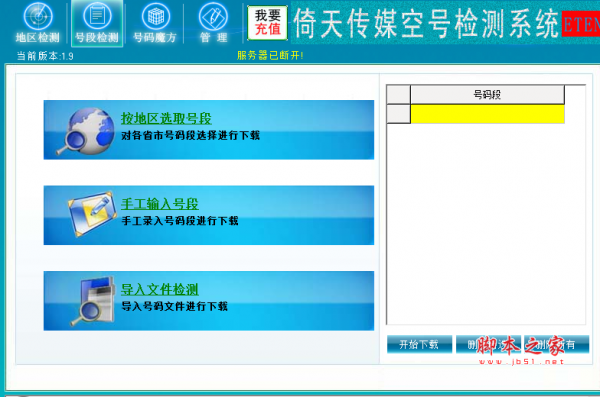Click text 导入号码文件进行下载

click(x=174, y=306)
